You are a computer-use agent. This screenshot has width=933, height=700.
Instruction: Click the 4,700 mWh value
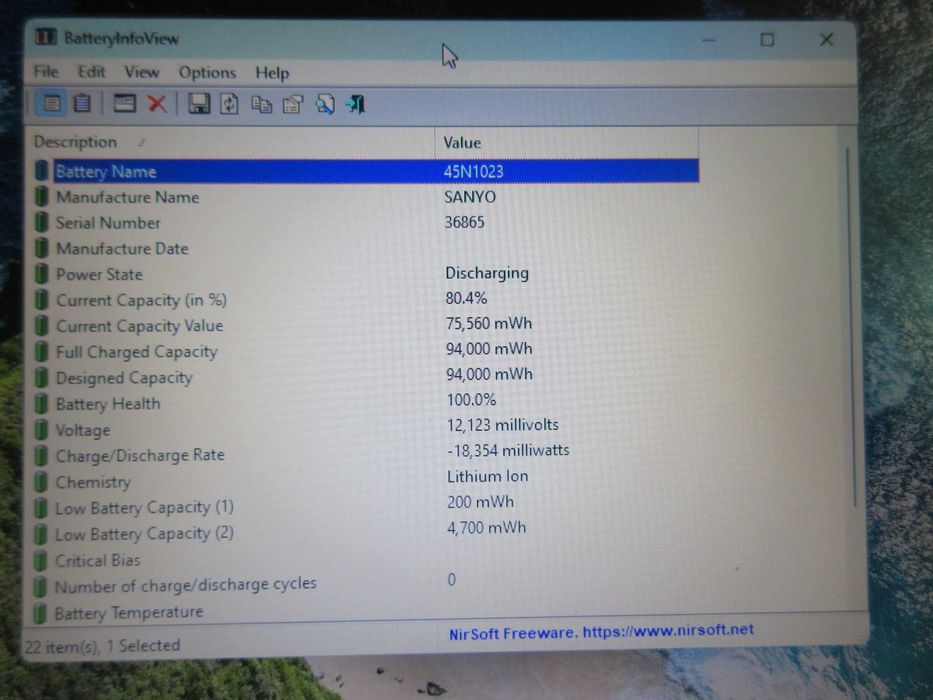(x=486, y=527)
